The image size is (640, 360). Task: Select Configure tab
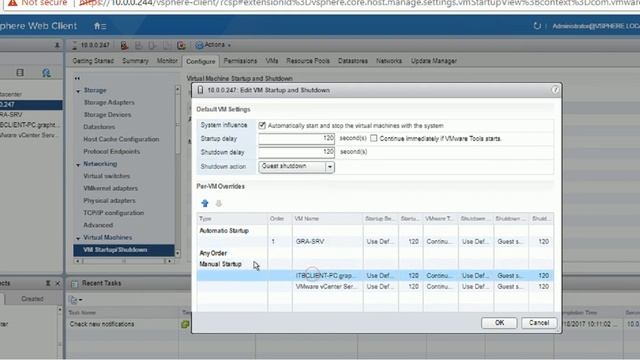coord(200,61)
